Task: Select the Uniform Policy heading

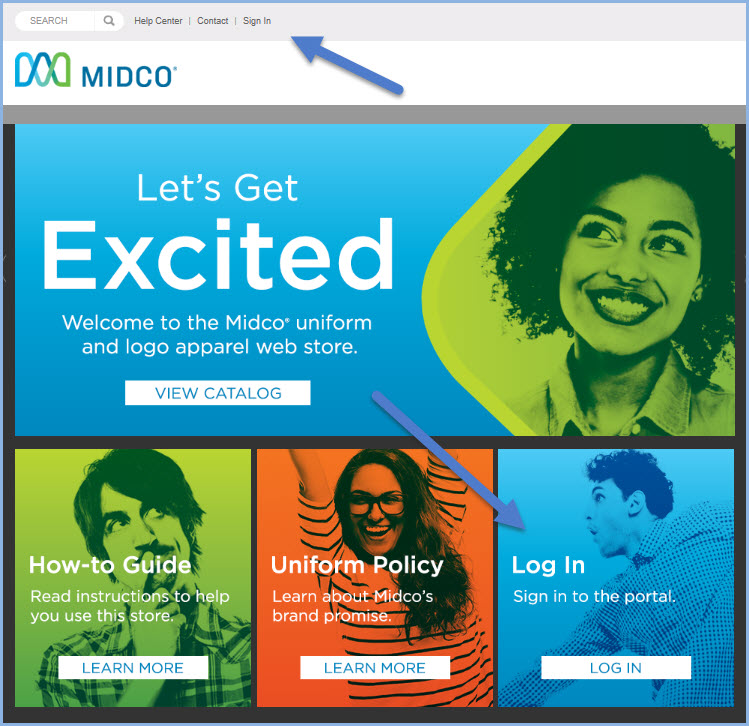Action: point(357,565)
